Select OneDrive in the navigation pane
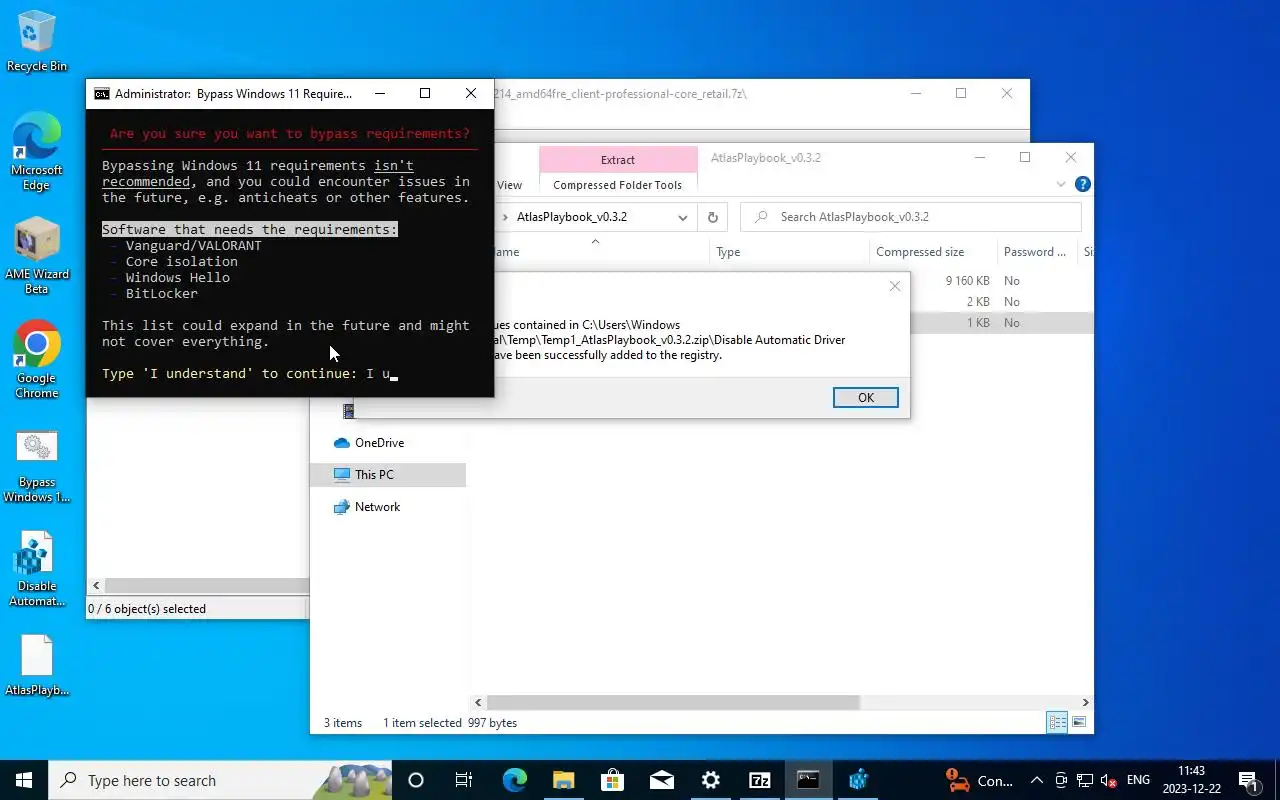 click(x=379, y=443)
